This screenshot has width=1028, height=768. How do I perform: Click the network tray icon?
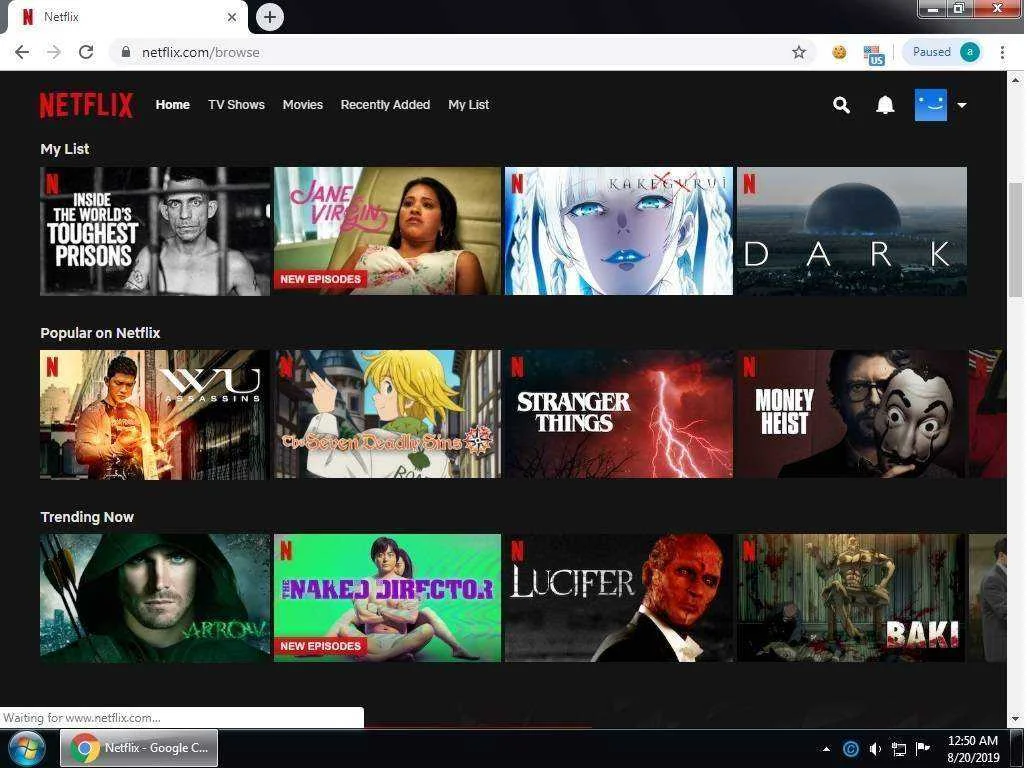point(899,749)
